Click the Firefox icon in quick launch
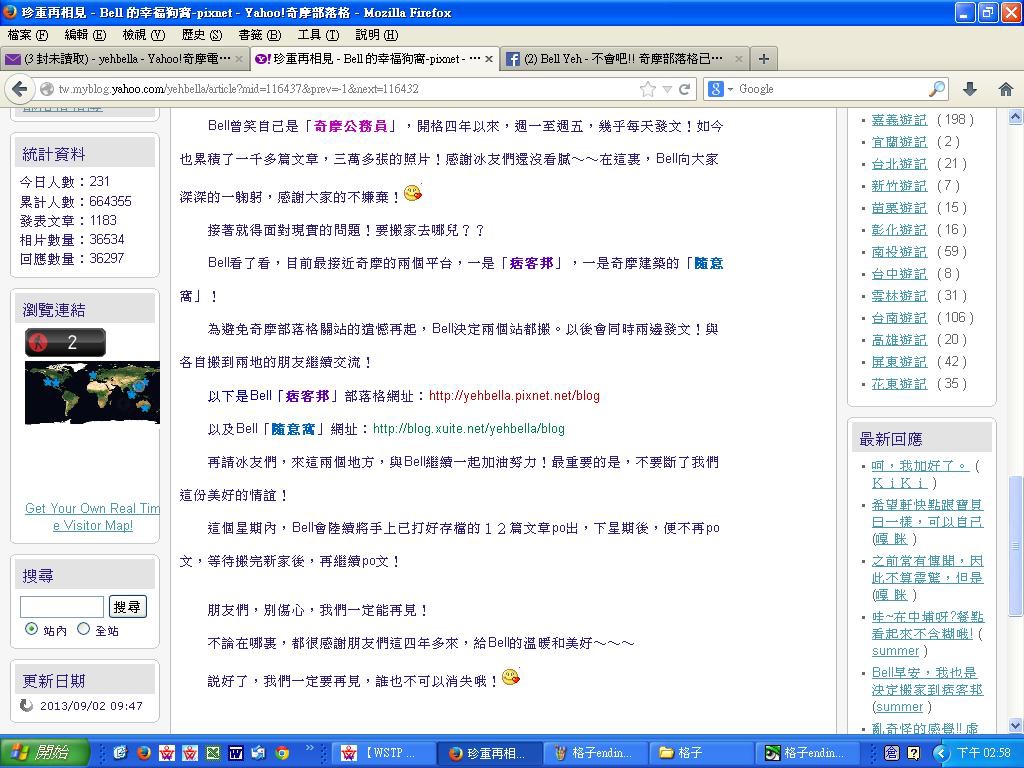Image resolution: width=1024 pixels, height=768 pixels. tap(144, 753)
